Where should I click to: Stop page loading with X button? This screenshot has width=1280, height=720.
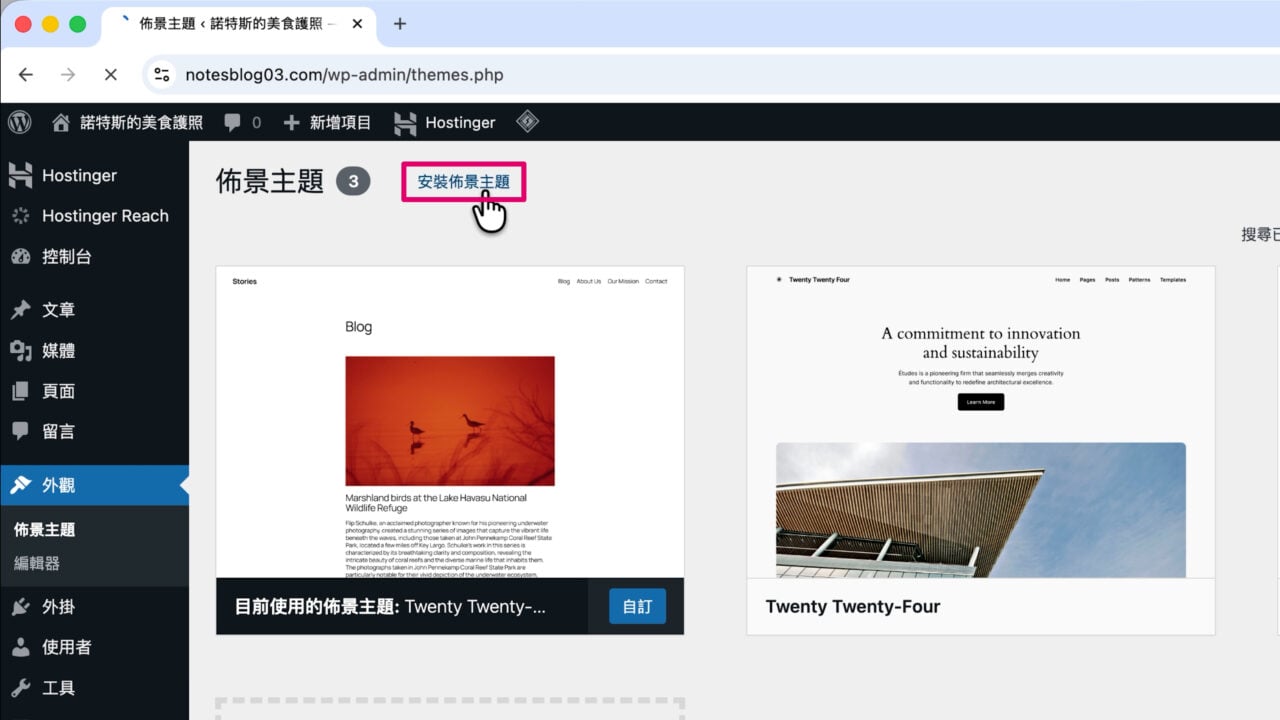pos(111,75)
